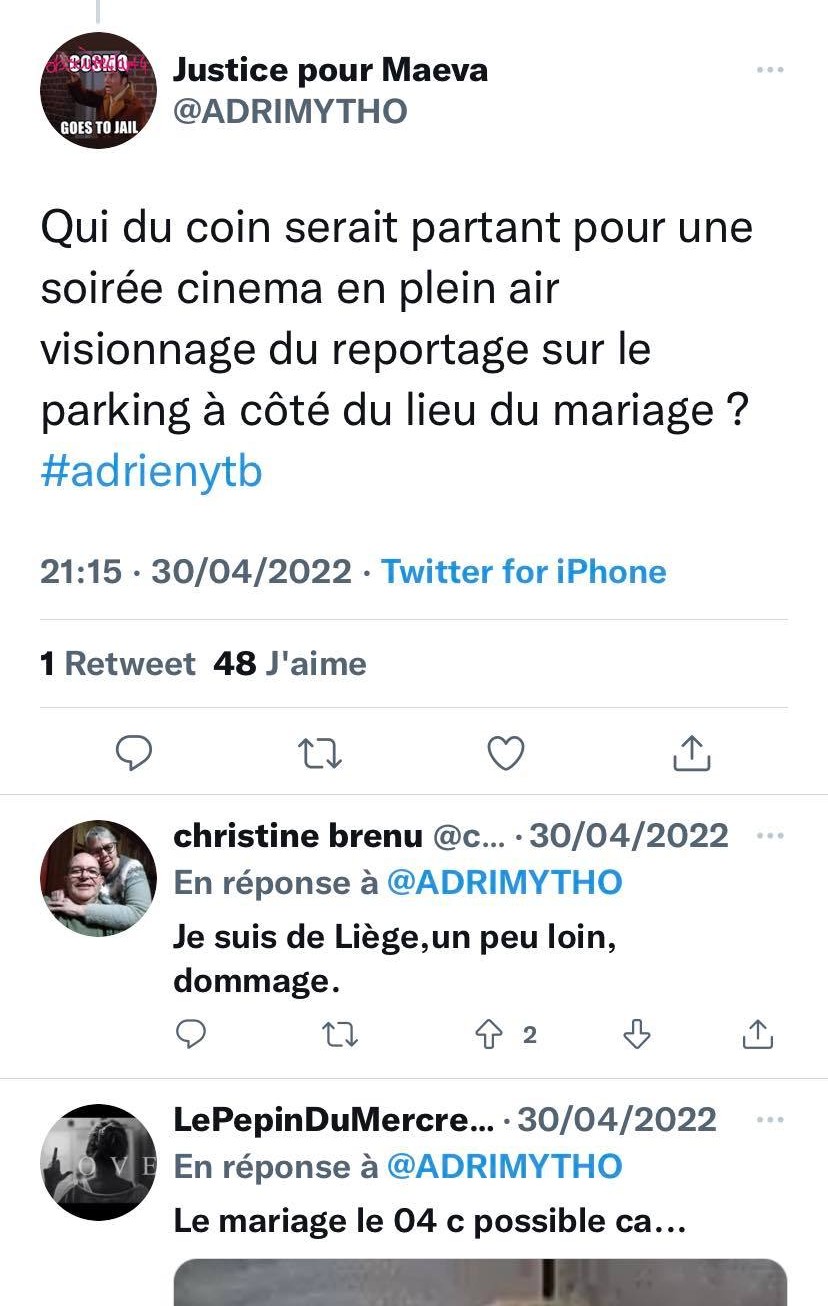Open @ADRIMYTHO mention in christine's reply
The height and width of the screenshot is (1306, 828).
[504, 882]
